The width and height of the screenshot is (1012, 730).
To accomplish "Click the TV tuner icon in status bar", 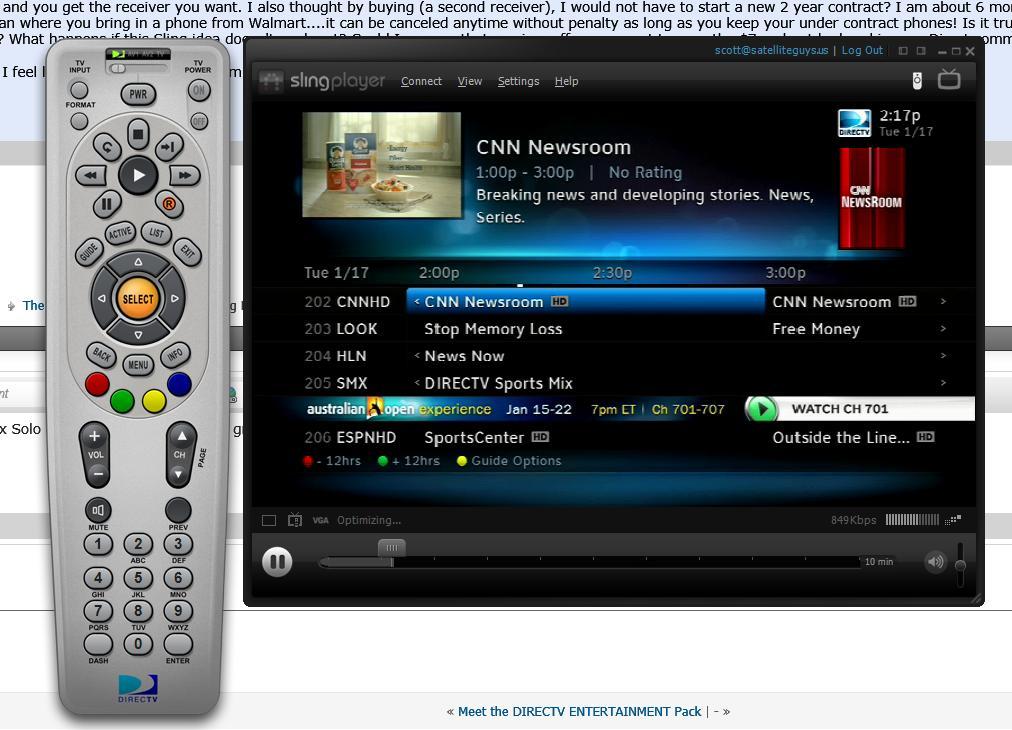I will point(295,520).
